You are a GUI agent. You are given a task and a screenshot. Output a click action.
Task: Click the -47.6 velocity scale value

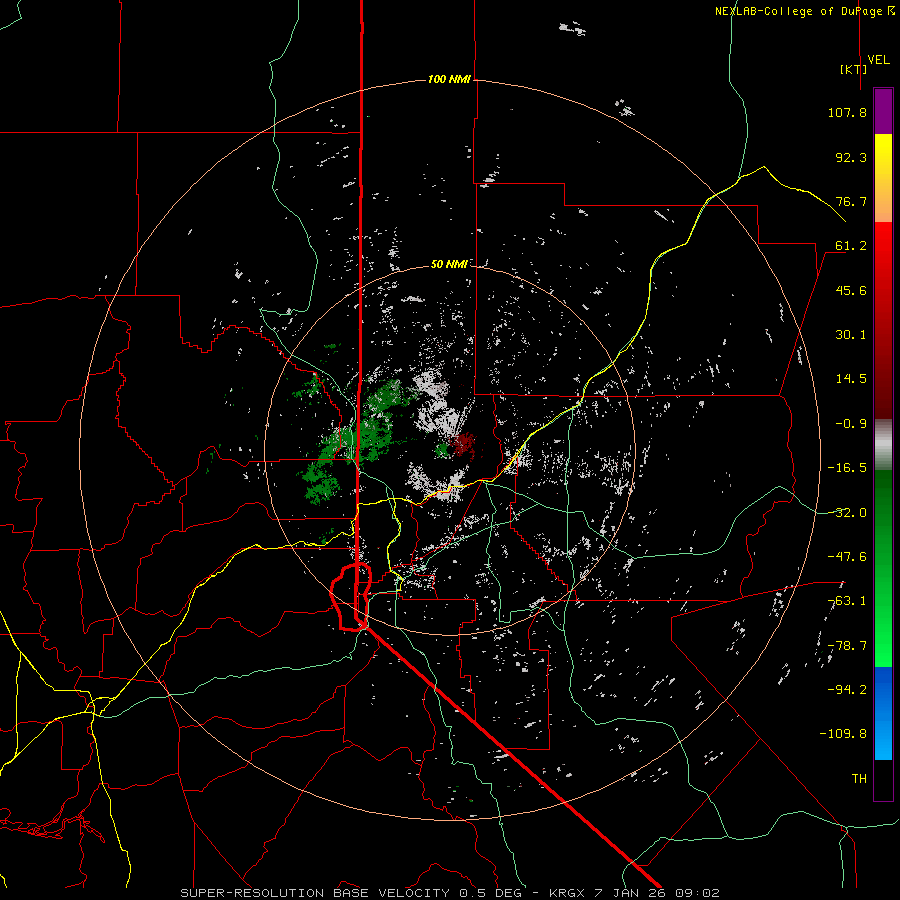pyautogui.click(x=847, y=557)
